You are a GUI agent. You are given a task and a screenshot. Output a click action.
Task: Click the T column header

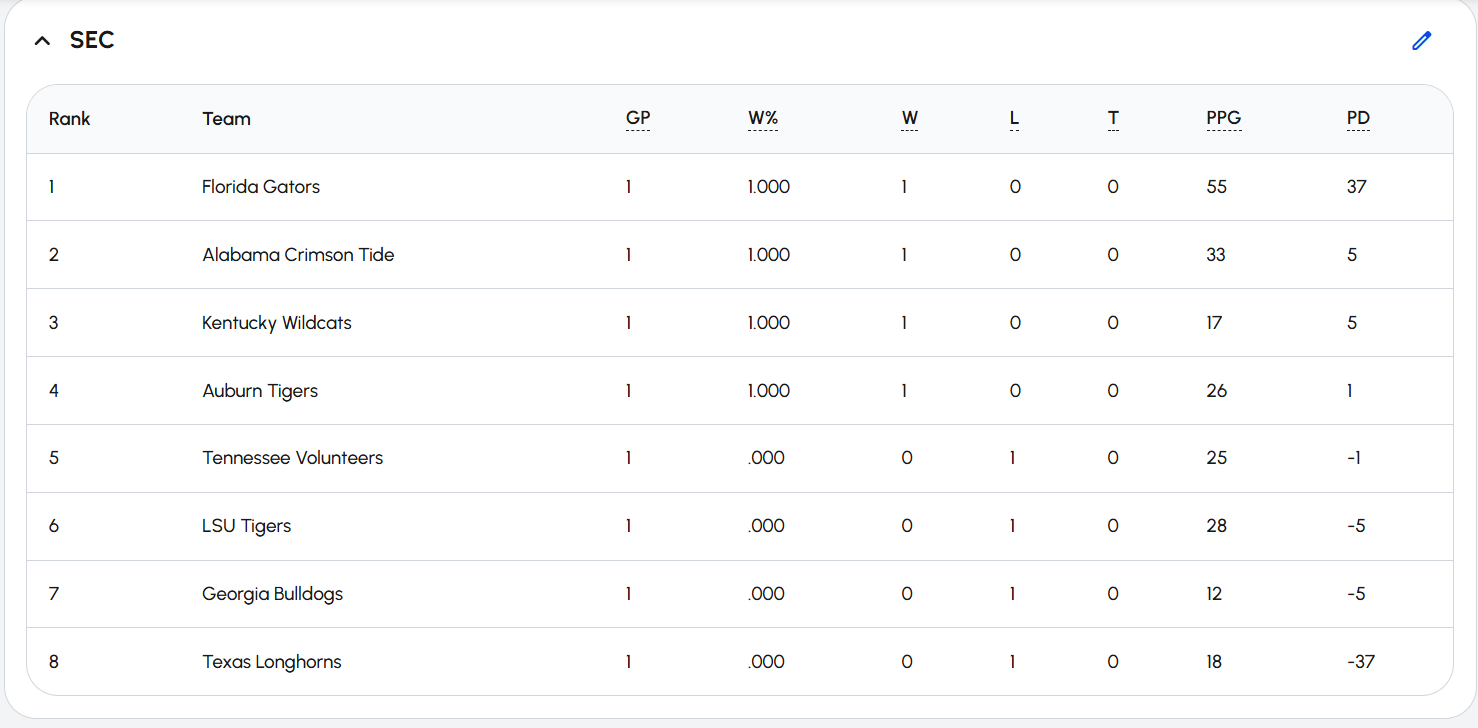pos(1113,119)
